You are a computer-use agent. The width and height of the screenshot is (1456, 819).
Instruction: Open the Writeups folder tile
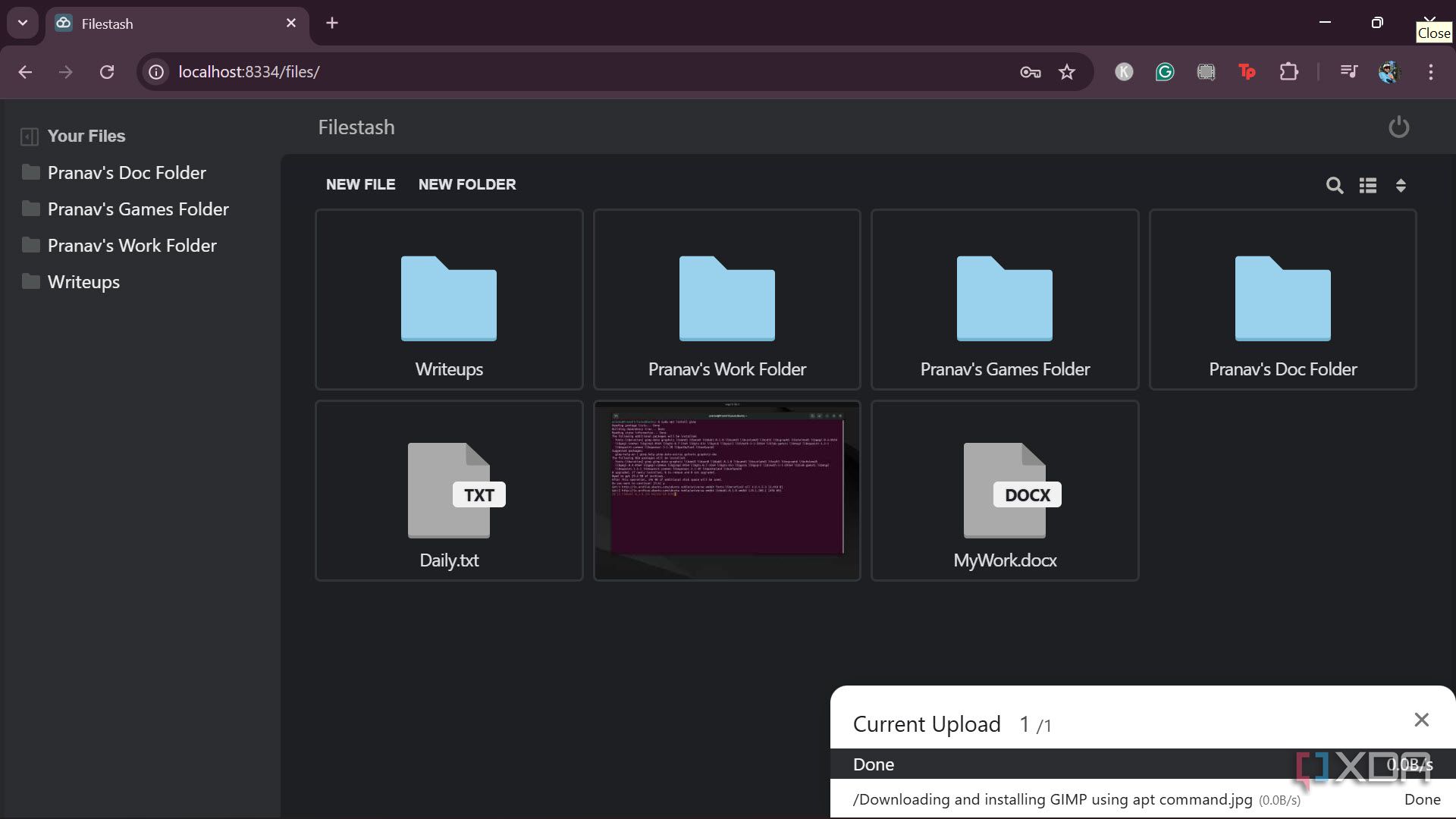click(x=449, y=300)
